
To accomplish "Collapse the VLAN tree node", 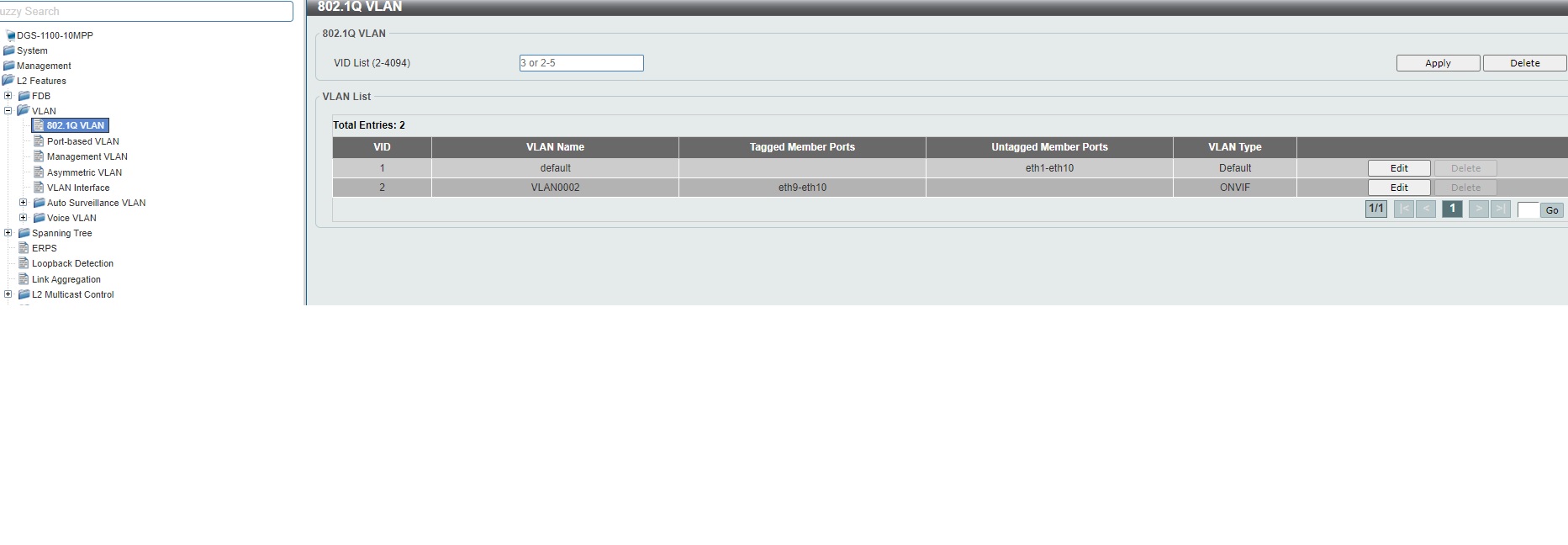I will click(8, 110).
